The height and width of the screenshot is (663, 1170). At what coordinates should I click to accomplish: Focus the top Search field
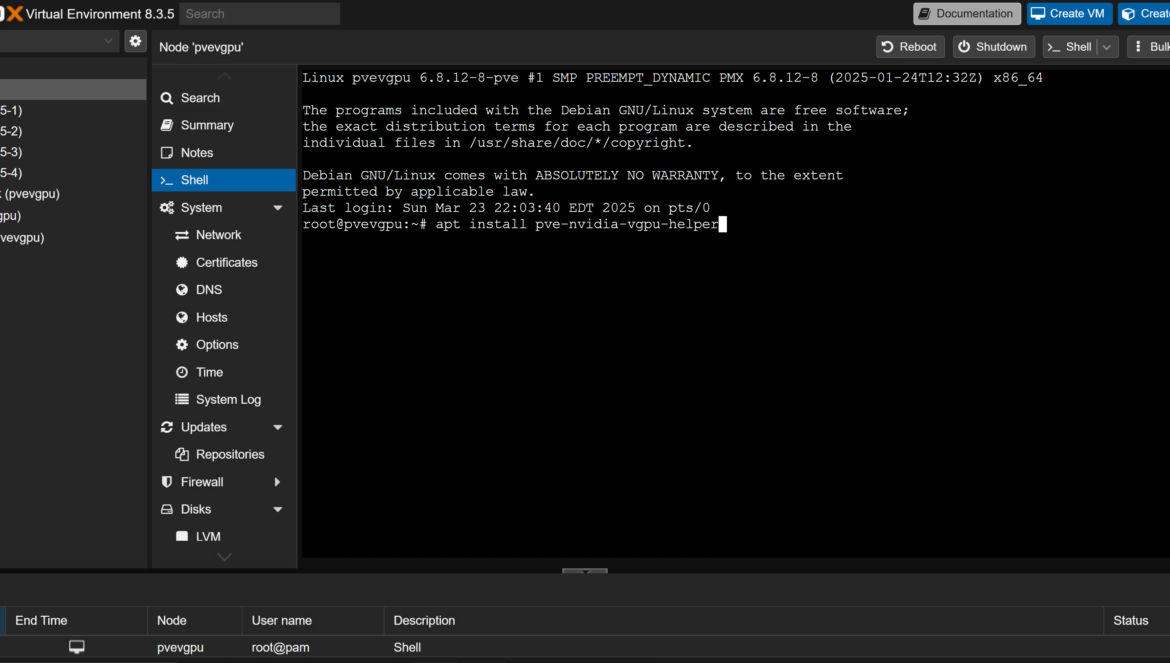[x=260, y=13]
